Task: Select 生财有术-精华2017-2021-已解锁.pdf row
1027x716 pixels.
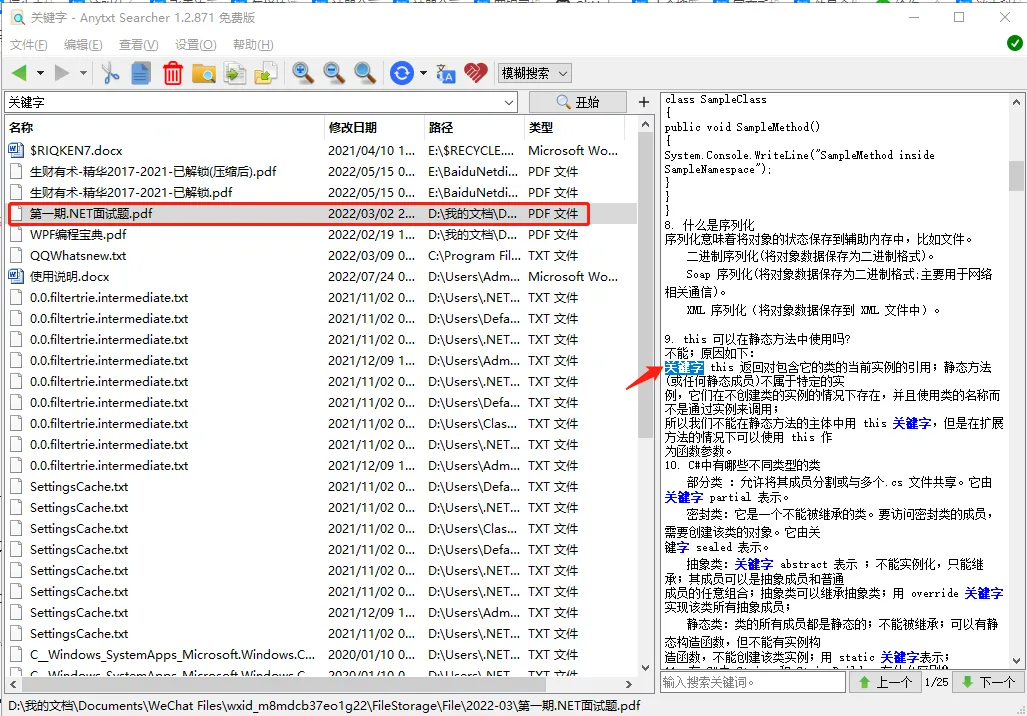Action: (x=321, y=193)
